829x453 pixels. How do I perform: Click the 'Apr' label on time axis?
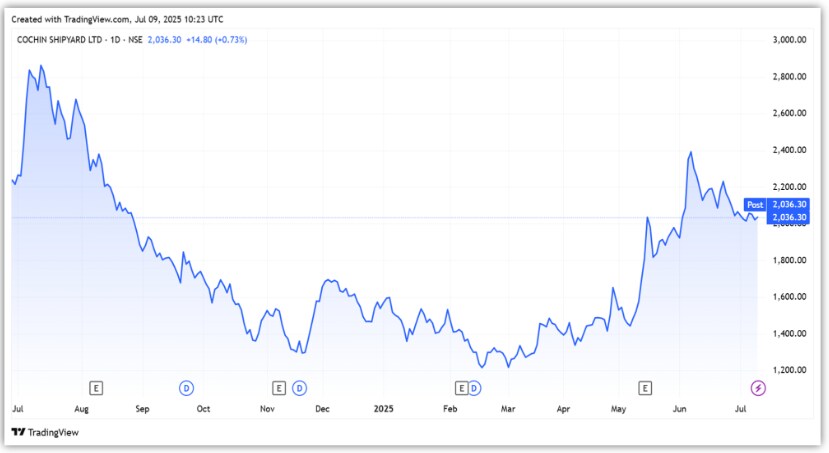pos(563,409)
